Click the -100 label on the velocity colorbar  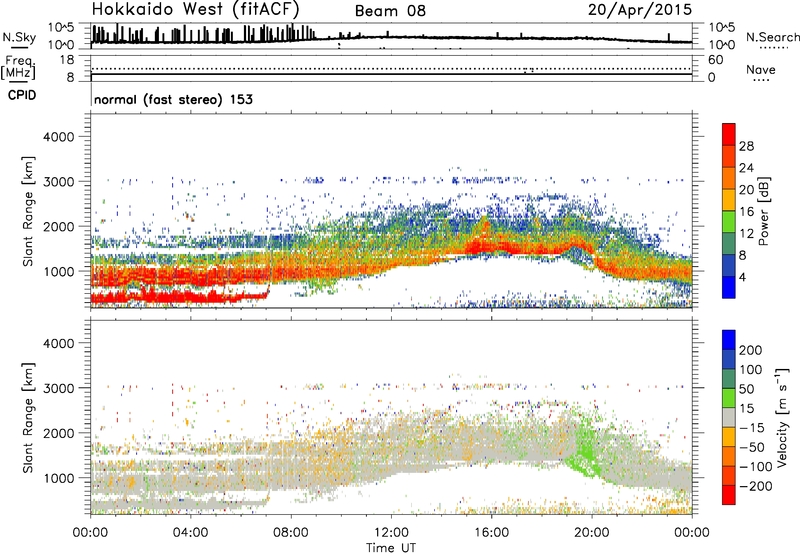pos(756,467)
